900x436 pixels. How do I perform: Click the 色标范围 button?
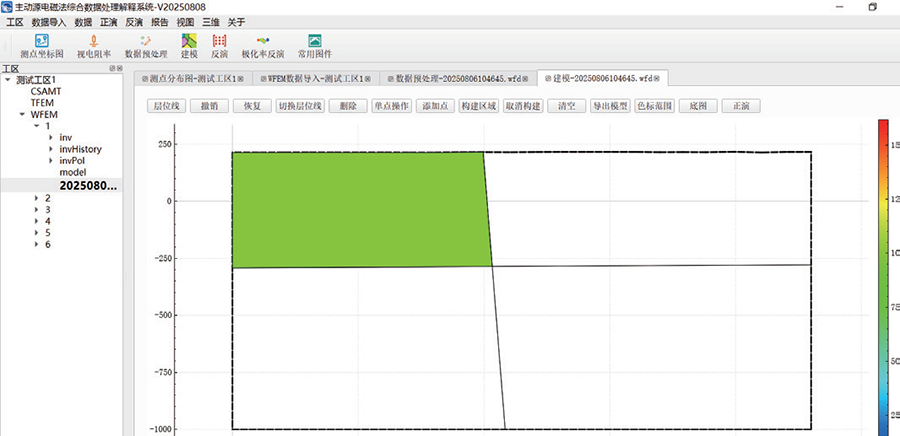655,106
